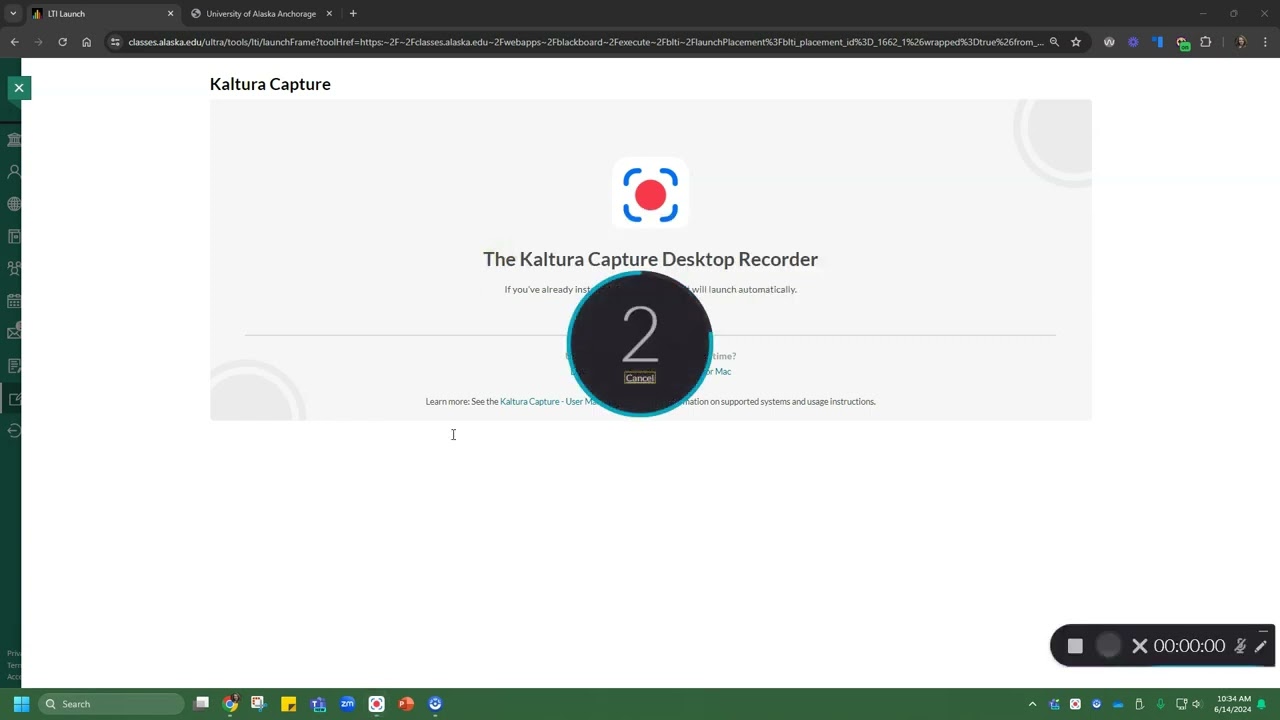
Task: Reload the current page
Action: pyautogui.click(x=62, y=42)
